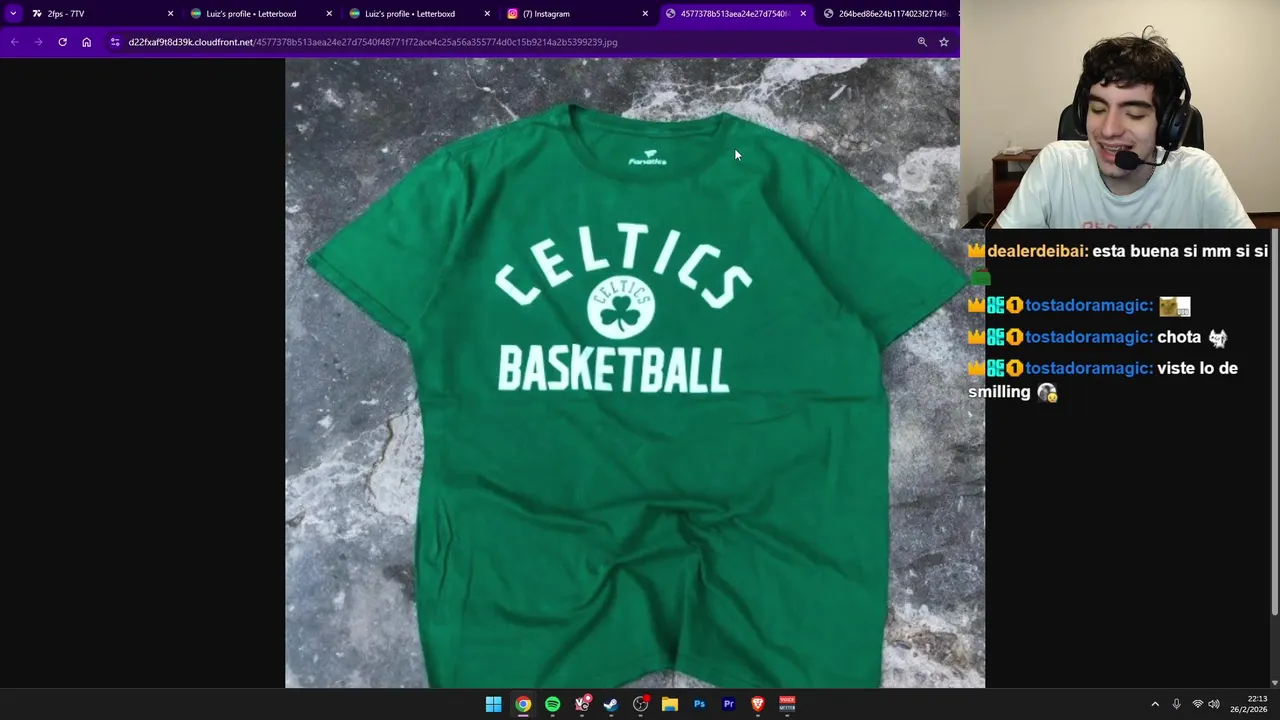The image size is (1280, 720).
Task: Open the tab search dropdown arrow
Action: 13,14
